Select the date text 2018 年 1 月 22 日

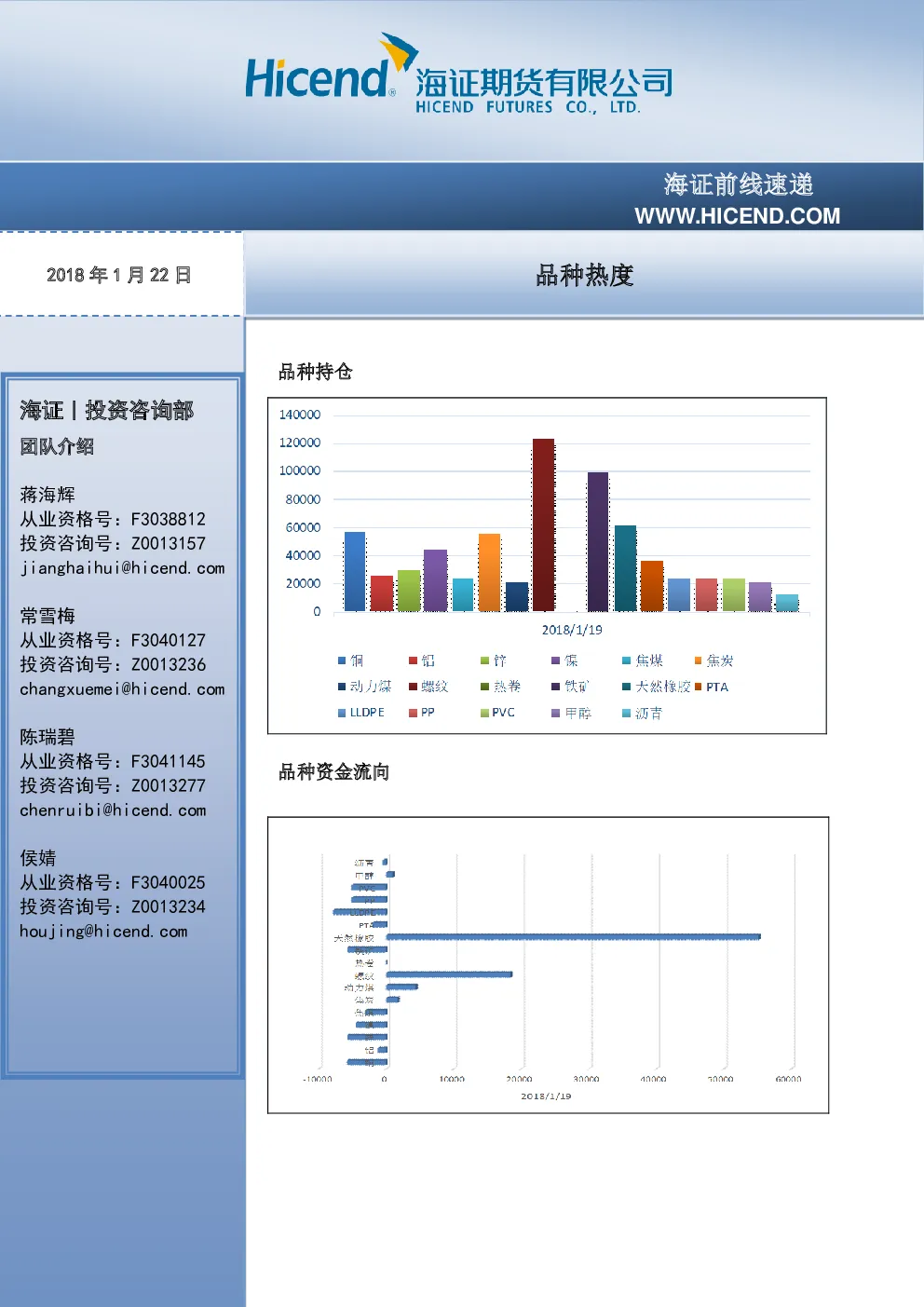(x=119, y=275)
